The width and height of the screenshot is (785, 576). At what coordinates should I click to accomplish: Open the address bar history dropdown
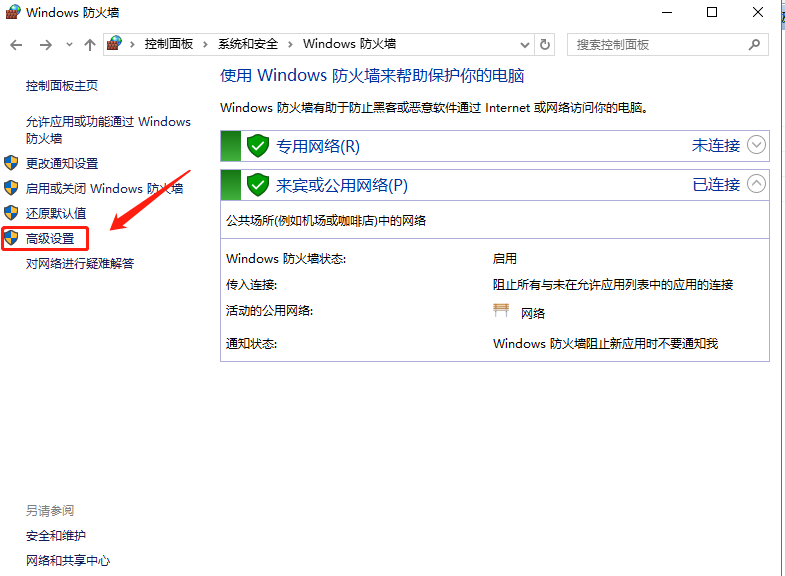tap(525, 45)
